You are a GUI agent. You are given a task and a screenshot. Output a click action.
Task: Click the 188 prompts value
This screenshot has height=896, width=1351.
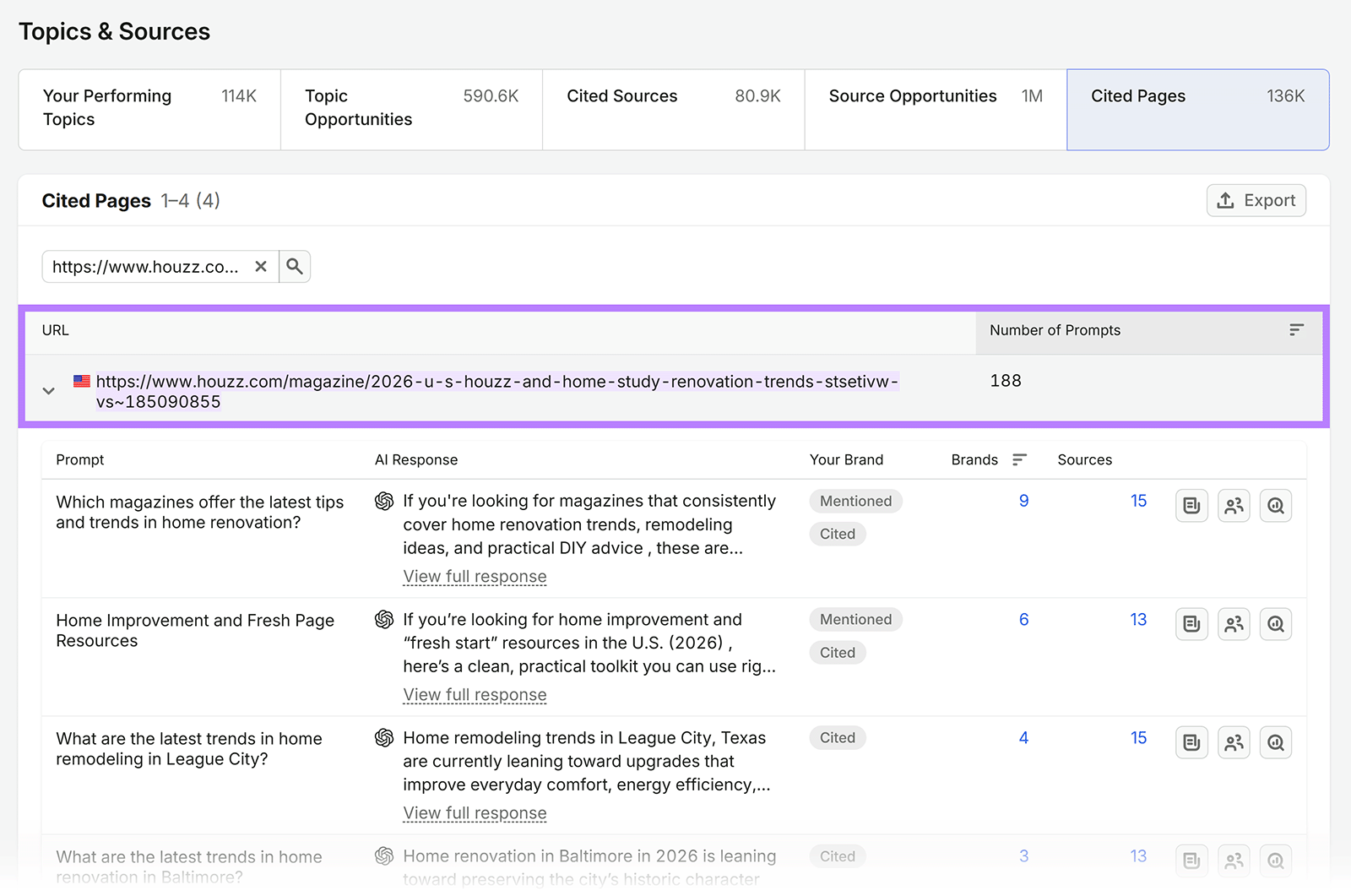1006,381
